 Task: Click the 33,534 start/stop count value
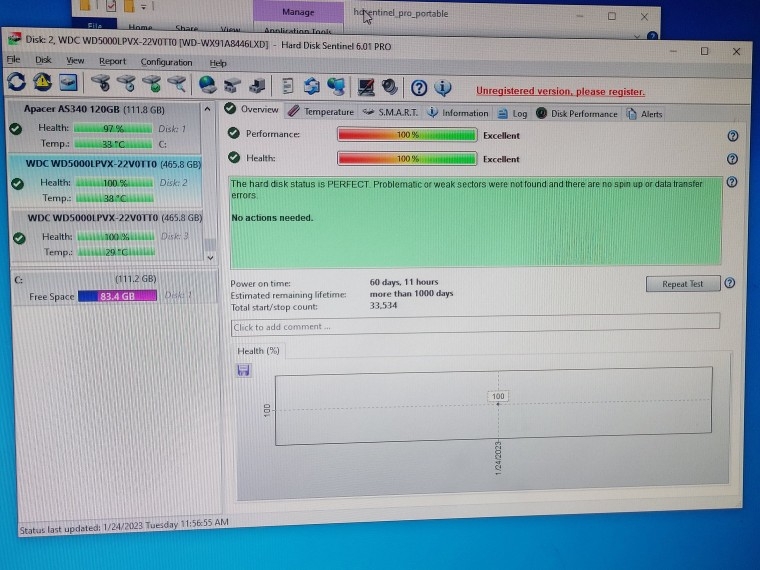(383, 305)
